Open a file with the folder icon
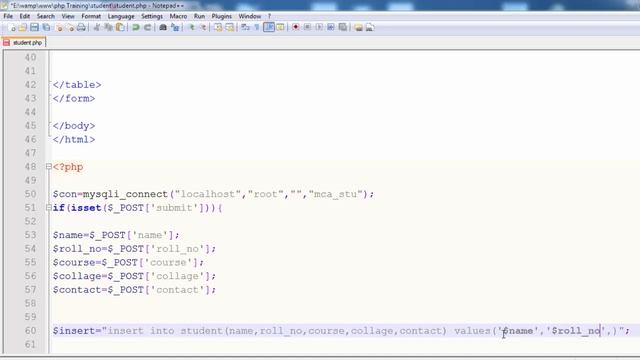Image resolution: width=640 pixels, height=360 pixels. (x=22, y=27)
